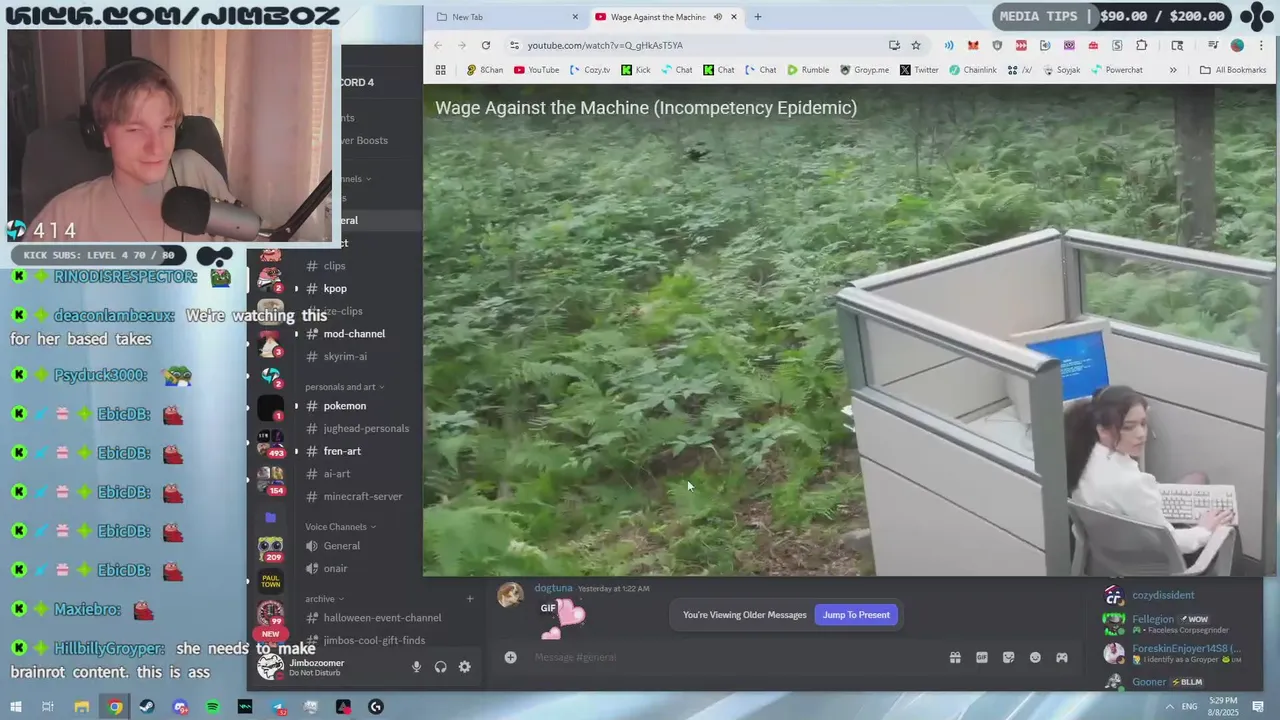Viewport: 1280px width, 720px height.
Task: Open the Soyjak bookmark
Action: point(1064,70)
